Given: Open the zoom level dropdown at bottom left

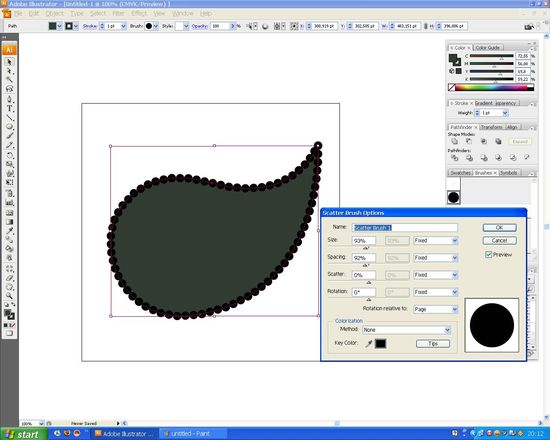Looking at the screenshot, I should [41, 424].
